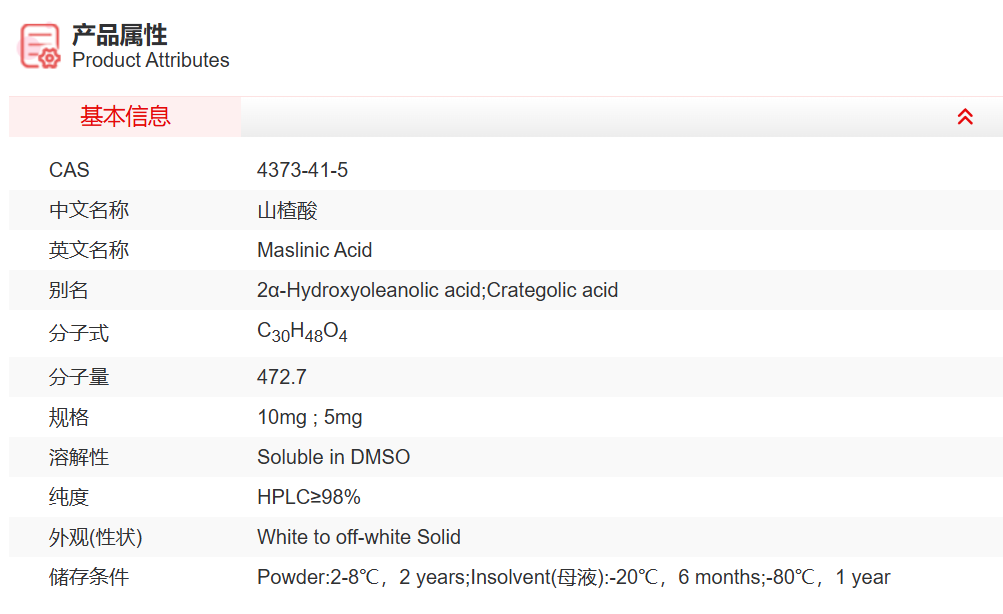Click the 分子式 row label
This screenshot has height=614, width=1003.
(79, 333)
